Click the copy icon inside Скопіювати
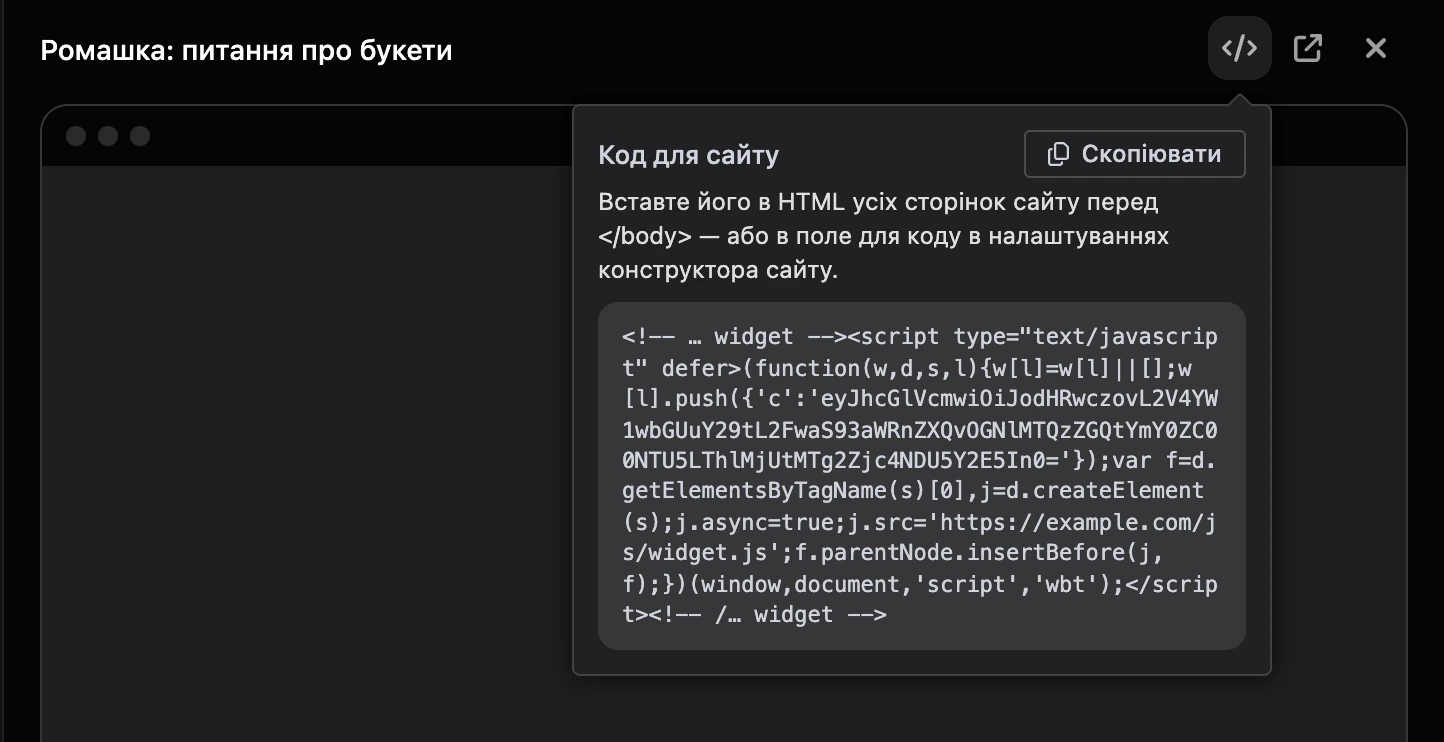Viewport: 1444px width, 742px height. (x=1058, y=154)
